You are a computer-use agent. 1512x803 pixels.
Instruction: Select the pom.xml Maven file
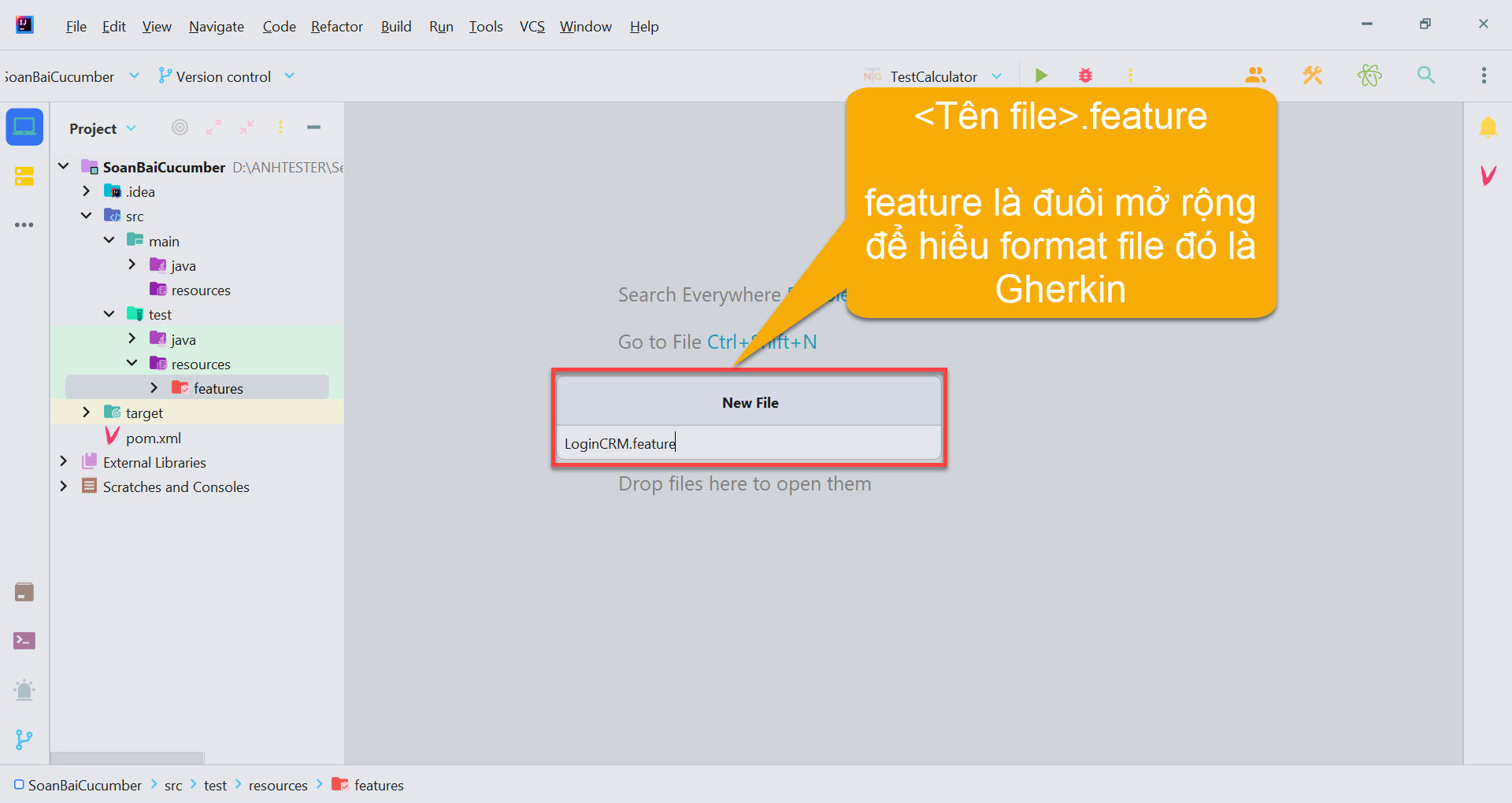[x=153, y=438]
